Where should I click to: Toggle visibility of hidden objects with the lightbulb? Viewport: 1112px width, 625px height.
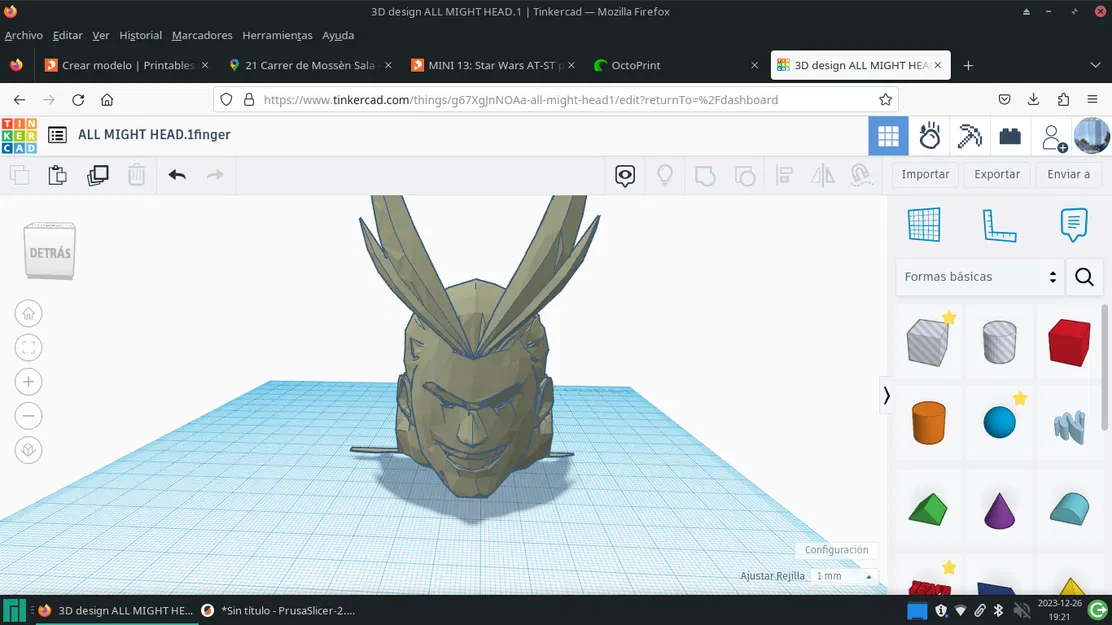pos(665,175)
